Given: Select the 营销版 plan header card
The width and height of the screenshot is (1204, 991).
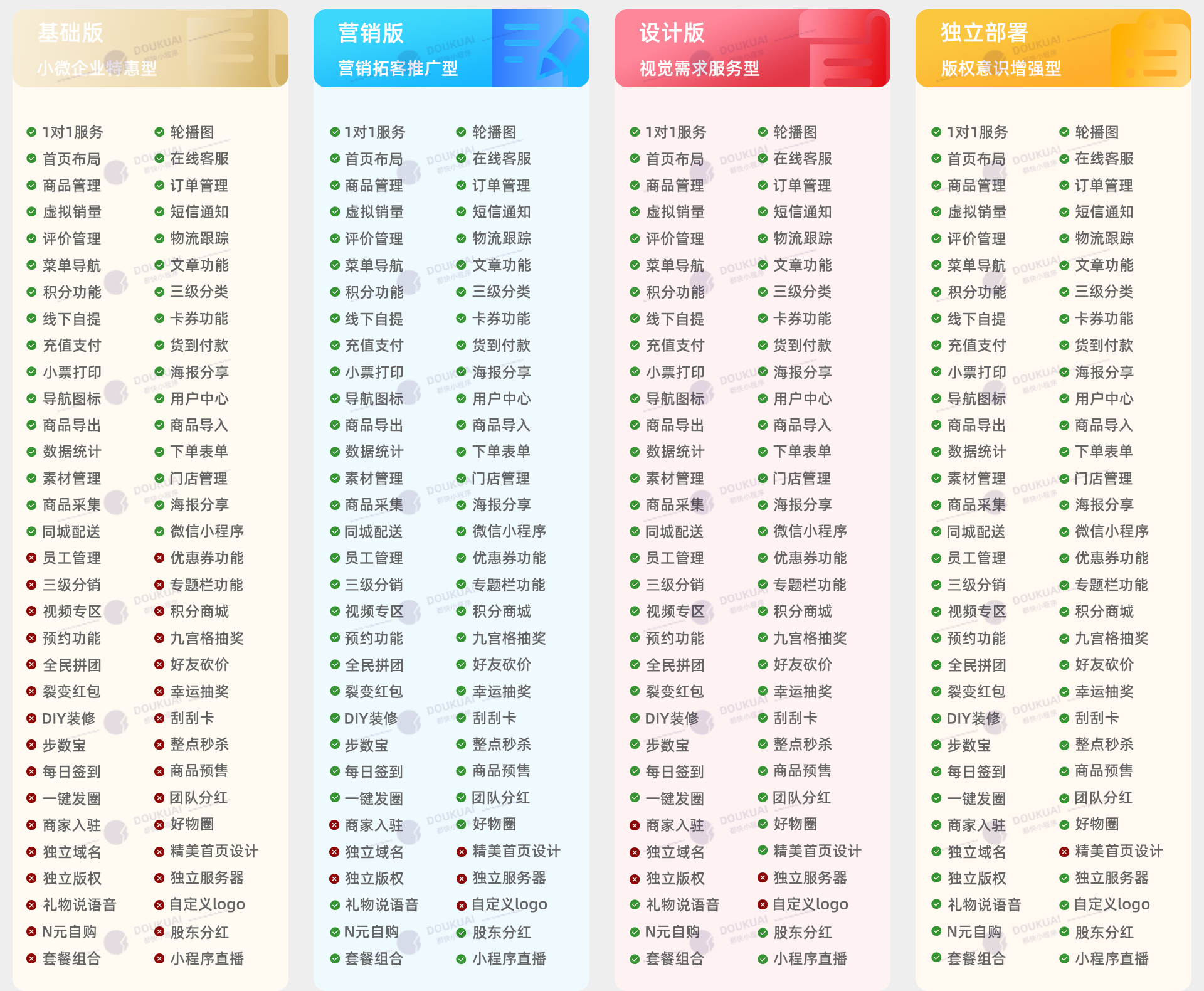Looking at the screenshot, I should point(451,48).
